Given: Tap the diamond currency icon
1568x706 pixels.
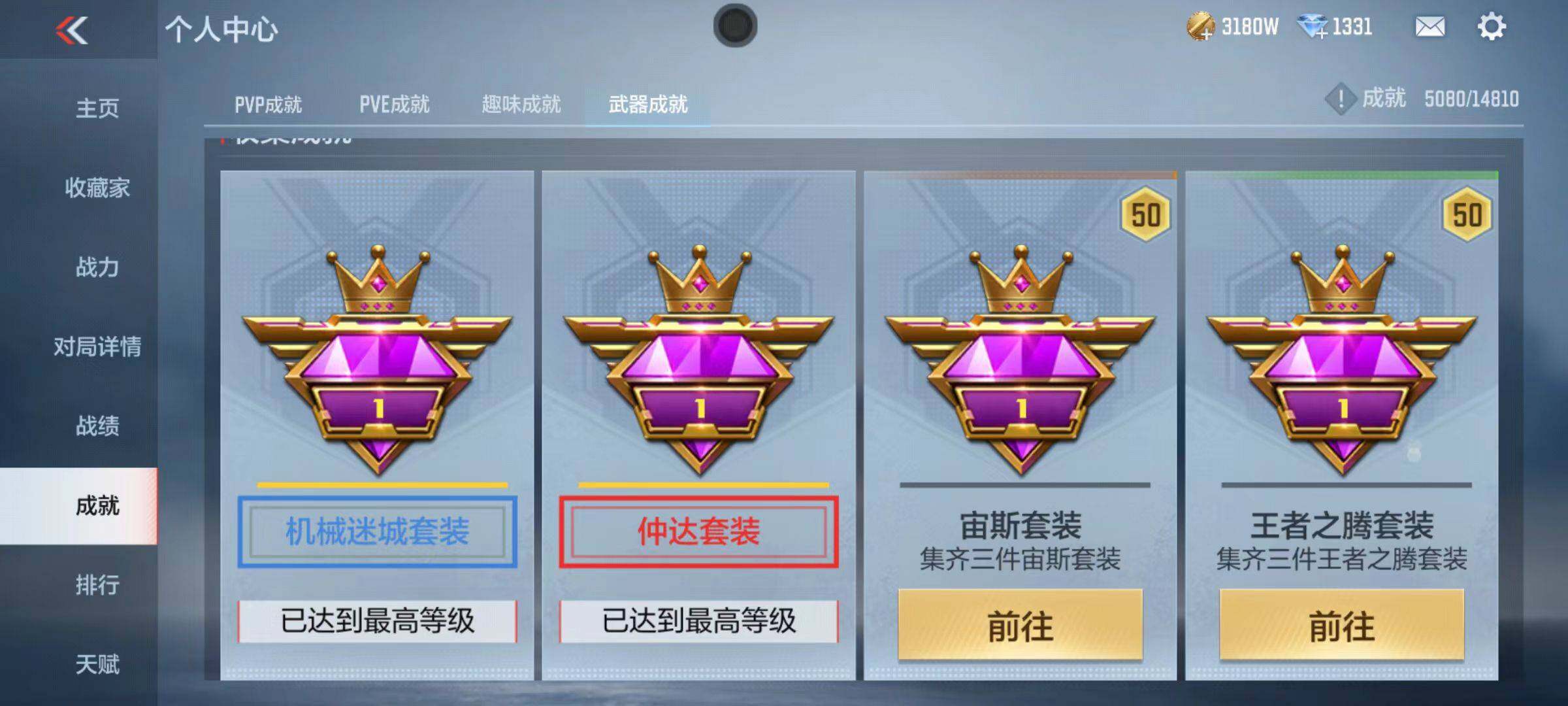Looking at the screenshot, I should [x=1313, y=27].
